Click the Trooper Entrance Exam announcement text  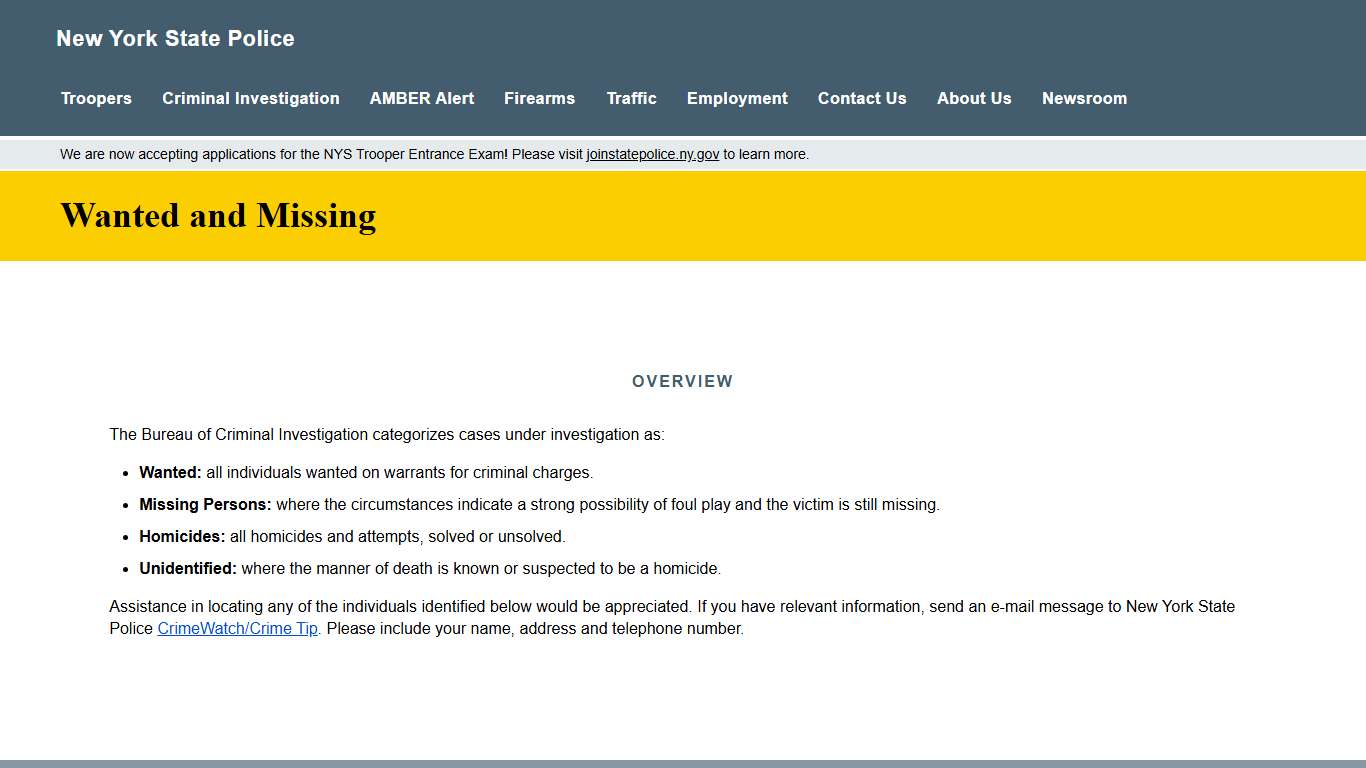tap(320, 154)
